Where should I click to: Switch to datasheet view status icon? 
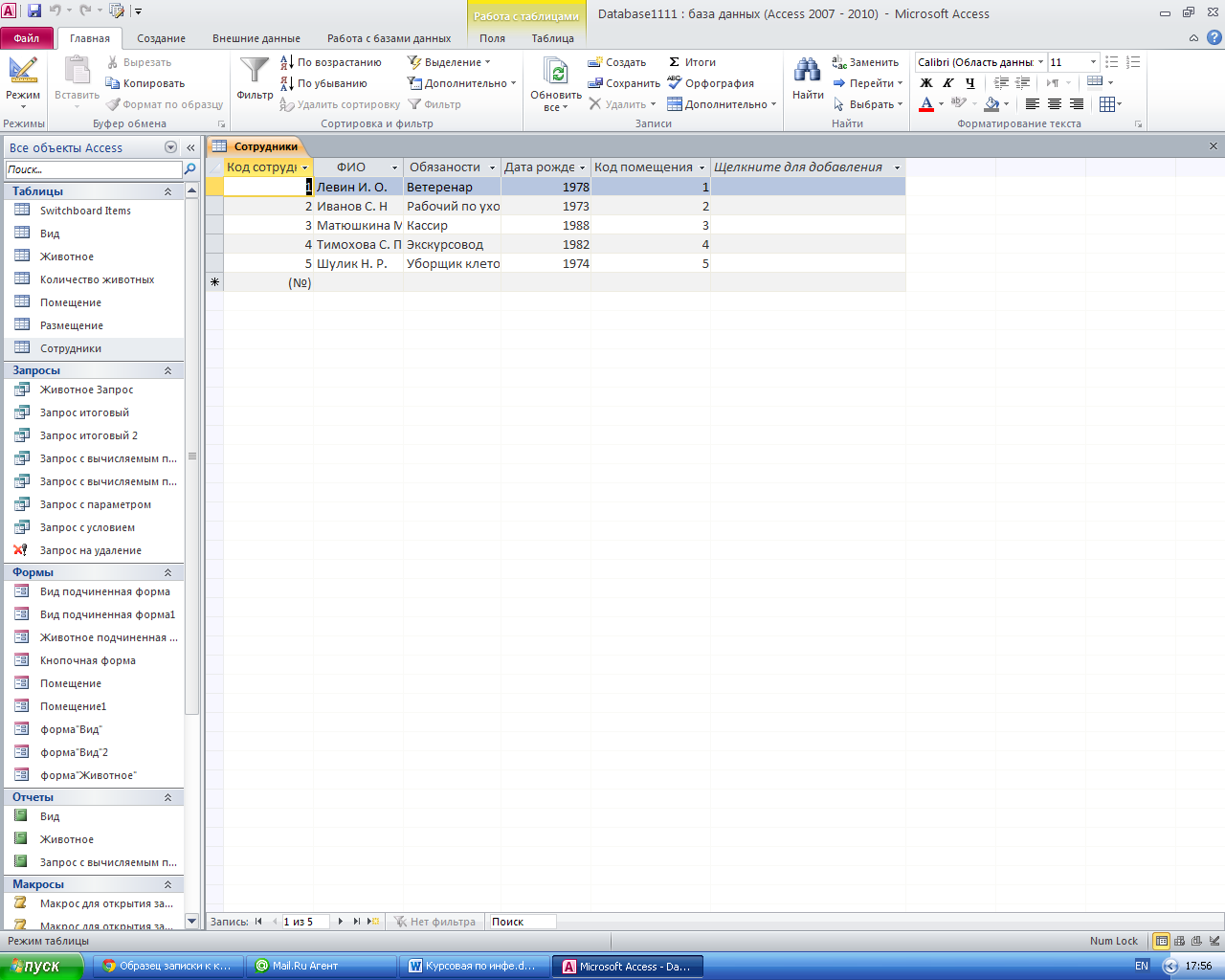[1161, 941]
